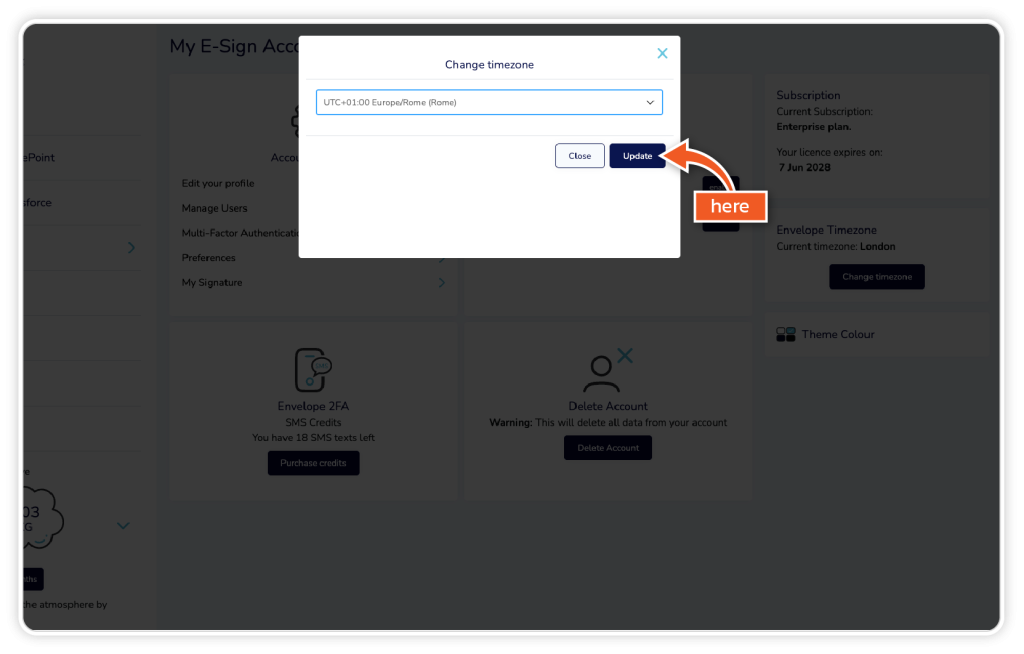Open Manage Users
The height and width of the screenshot is (654, 1024).
(x=214, y=208)
